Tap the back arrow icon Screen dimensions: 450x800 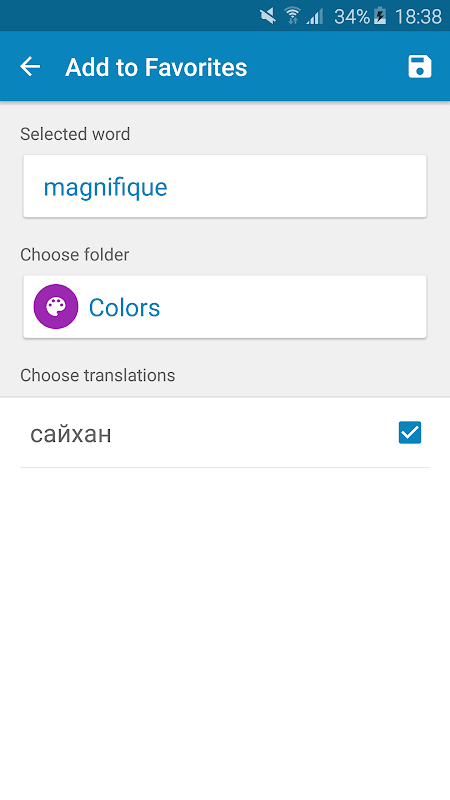tap(30, 66)
